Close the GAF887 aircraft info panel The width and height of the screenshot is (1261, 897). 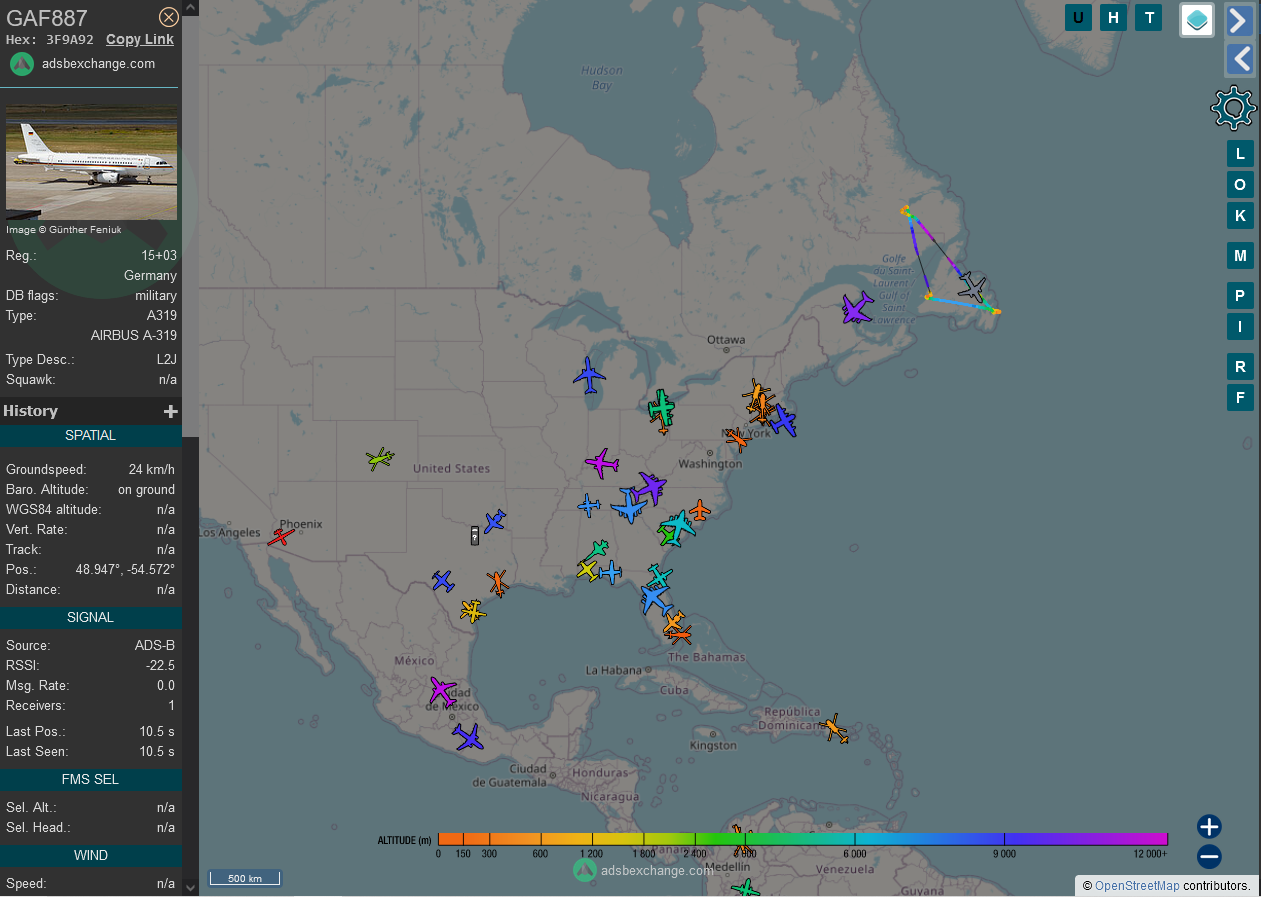[x=169, y=17]
